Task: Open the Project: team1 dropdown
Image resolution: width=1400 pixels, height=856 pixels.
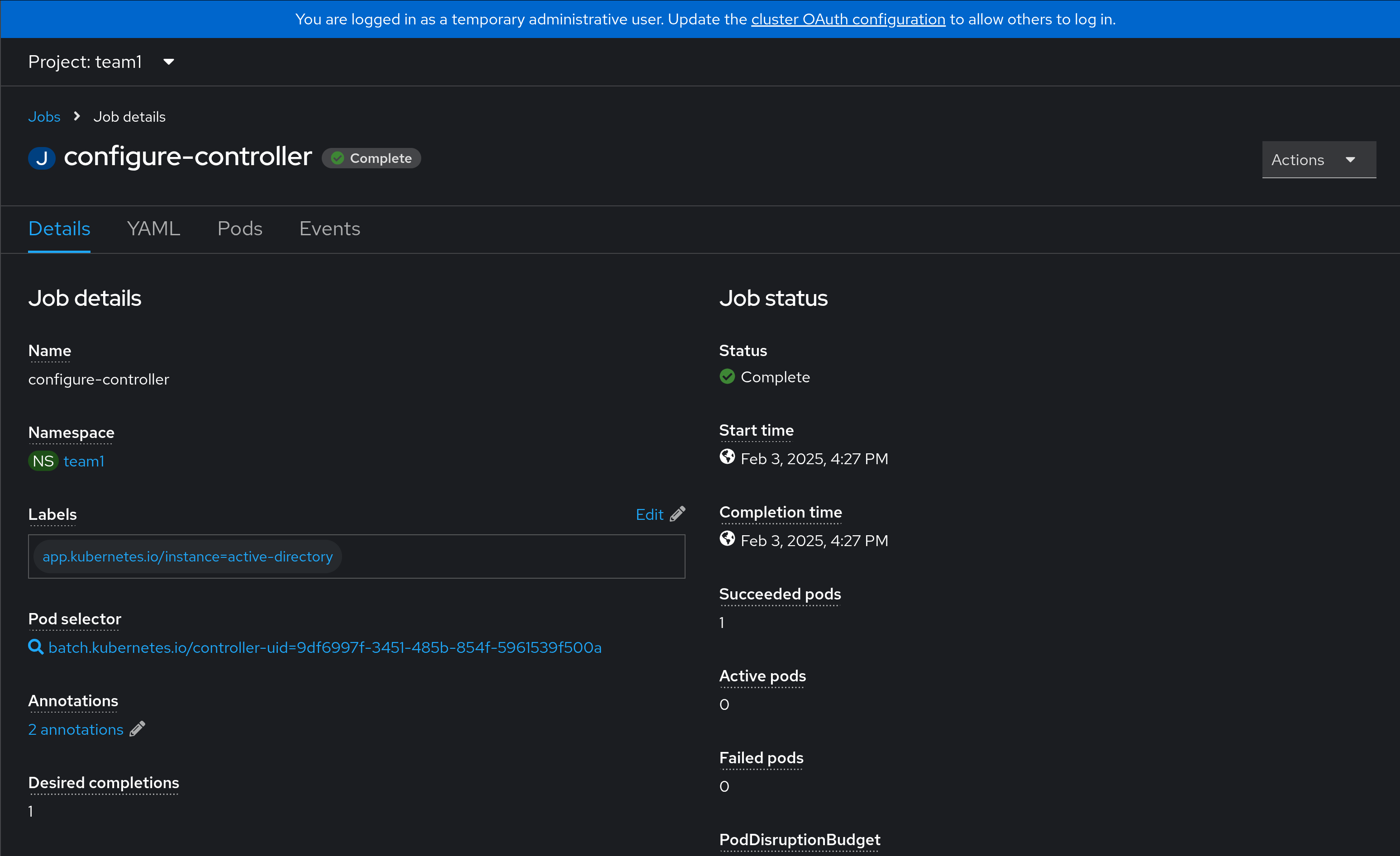Action: tap(102, 62)
